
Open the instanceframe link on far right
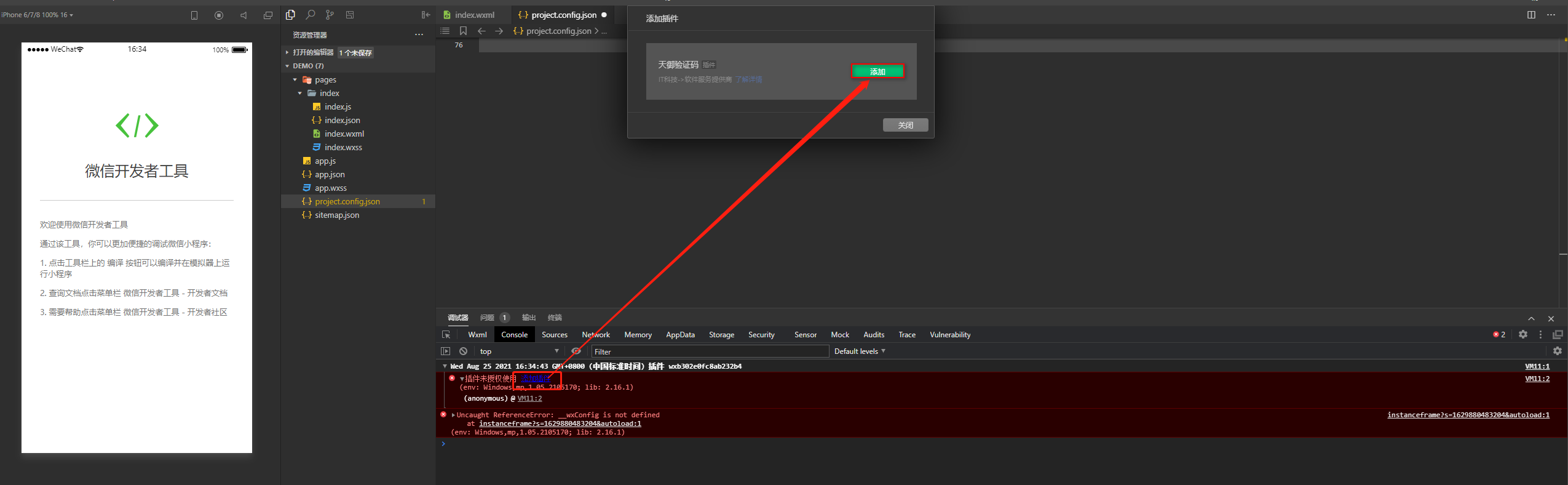click(1468, 415)
